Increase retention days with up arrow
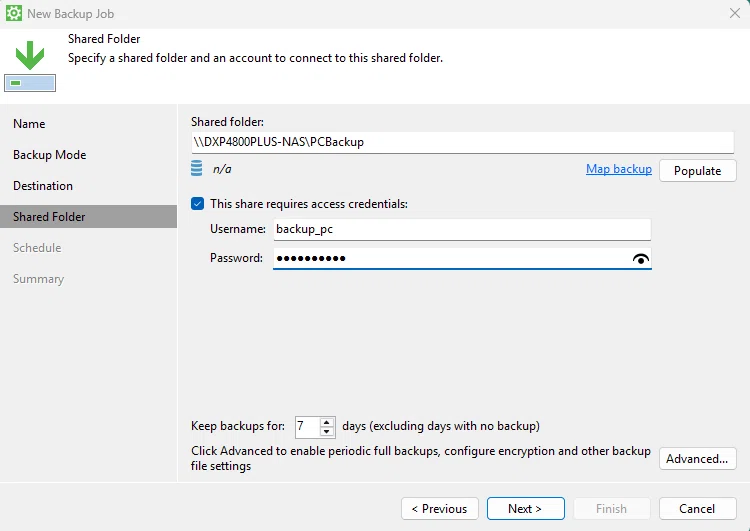The height and width of the screenshot is (531, 750). pyautogui.click(x=327, y=422)
